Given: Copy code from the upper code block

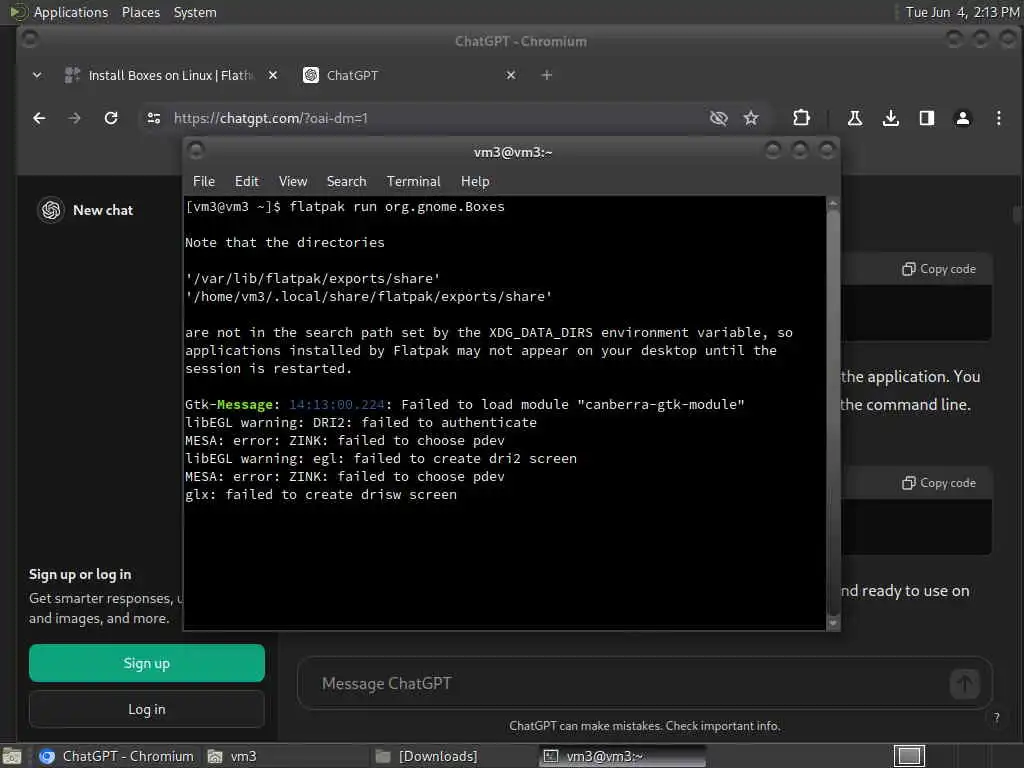Looking at the screenshot, I should (x=939, y=269).
